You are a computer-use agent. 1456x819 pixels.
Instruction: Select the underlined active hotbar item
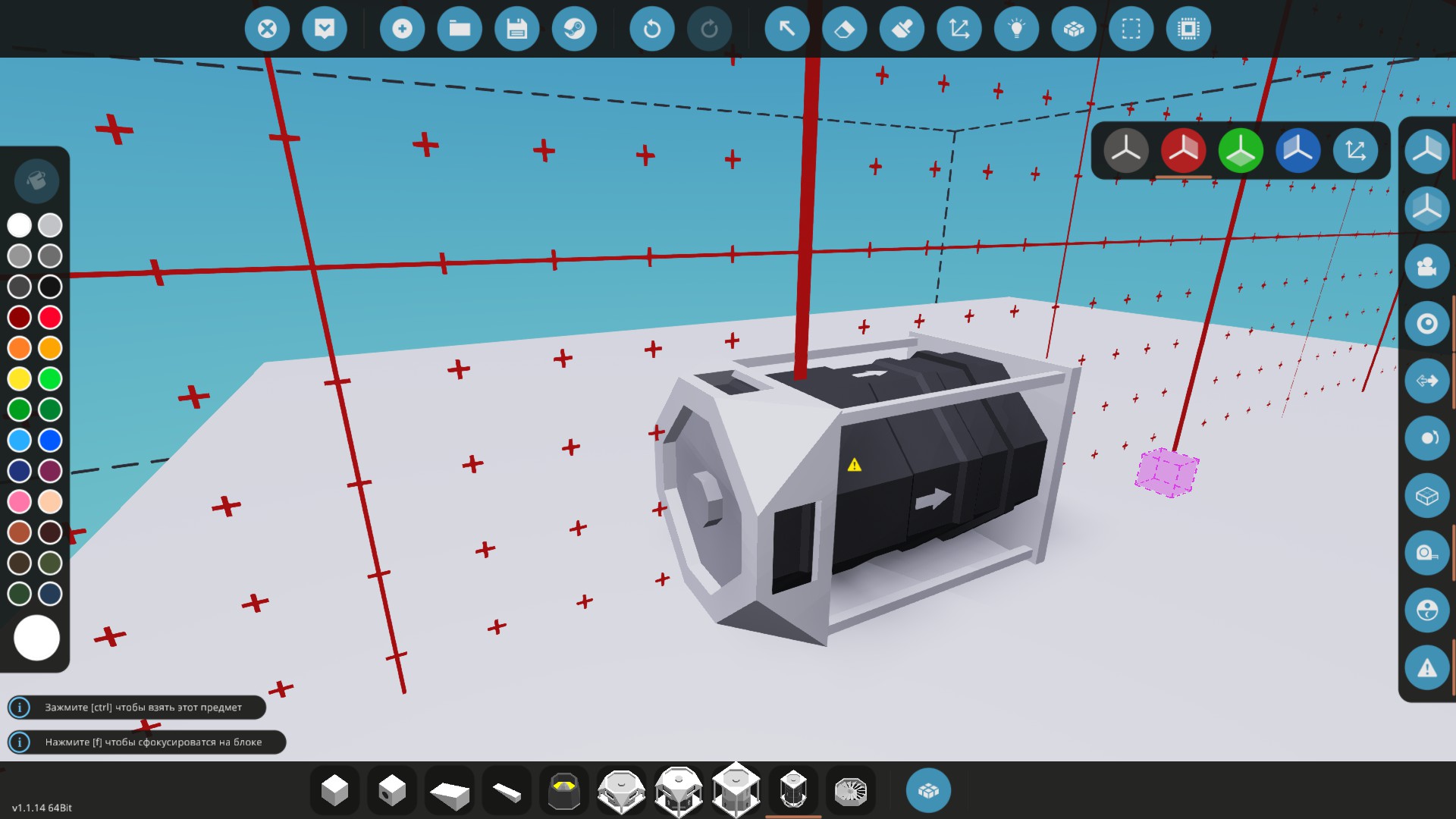click(793, 791)
